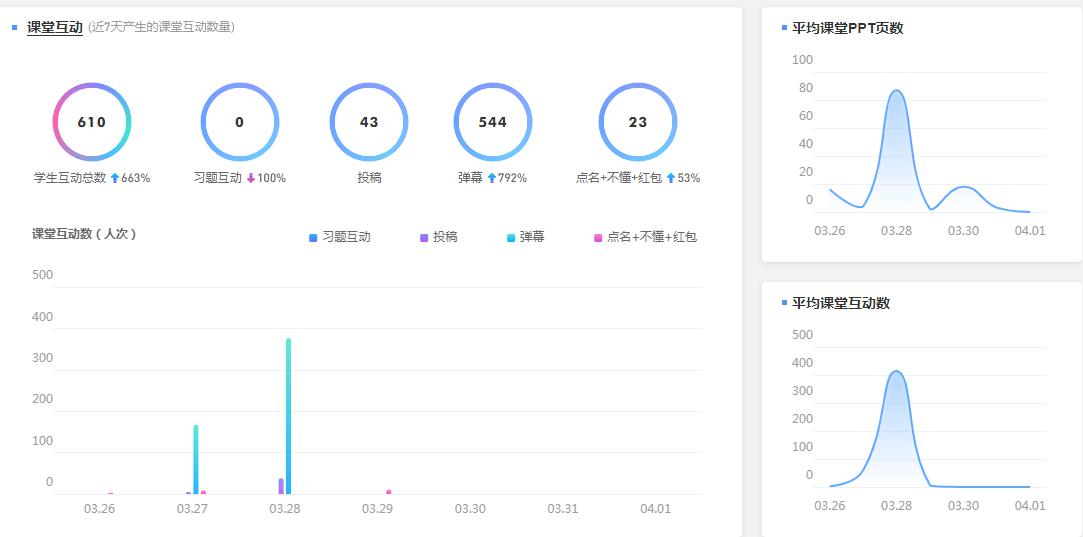
Task: Click the 43 投稿 ring counter
Action: 369,122
